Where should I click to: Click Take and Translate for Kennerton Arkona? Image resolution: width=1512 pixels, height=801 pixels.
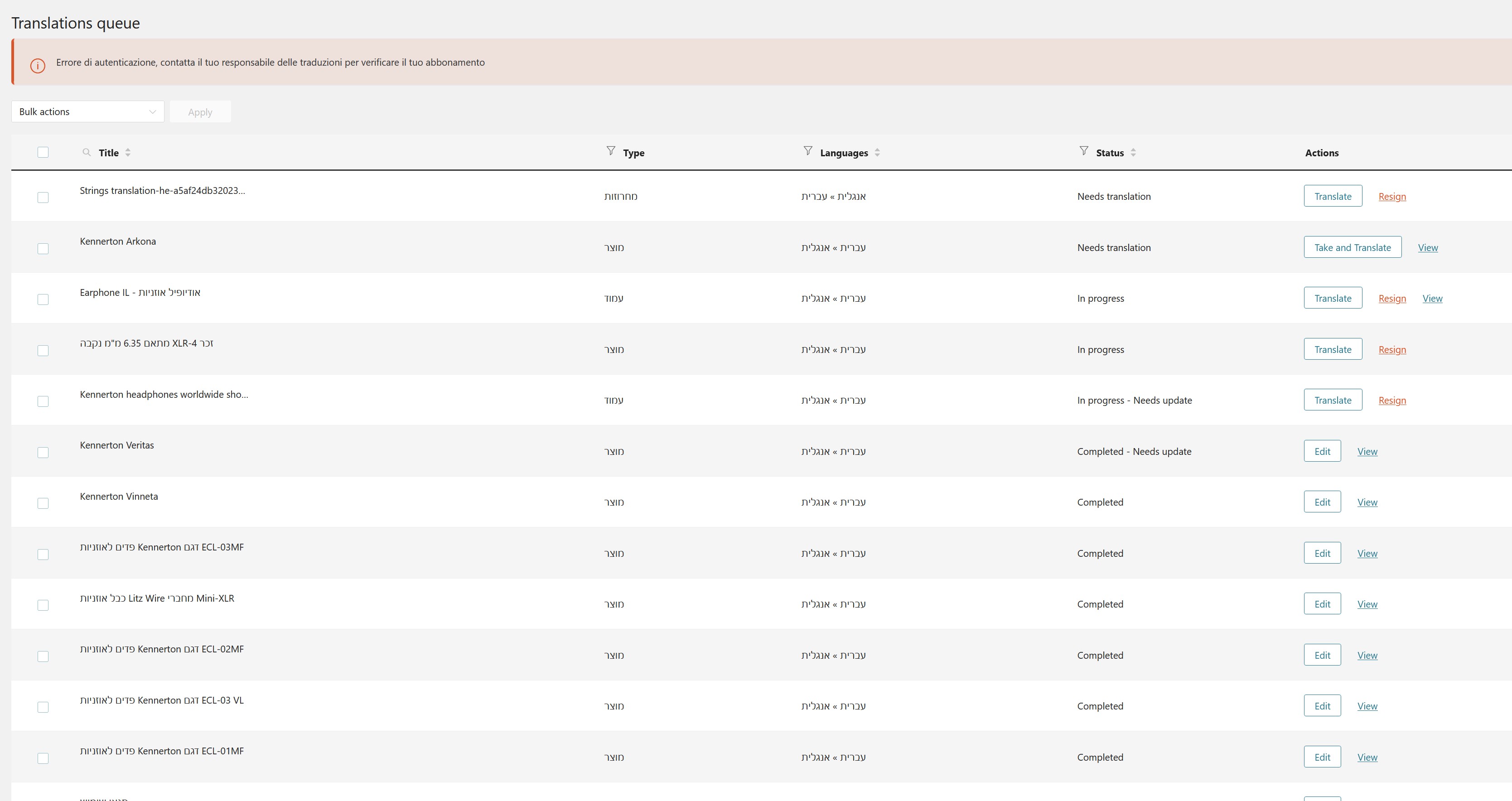tap(1353, 248)
